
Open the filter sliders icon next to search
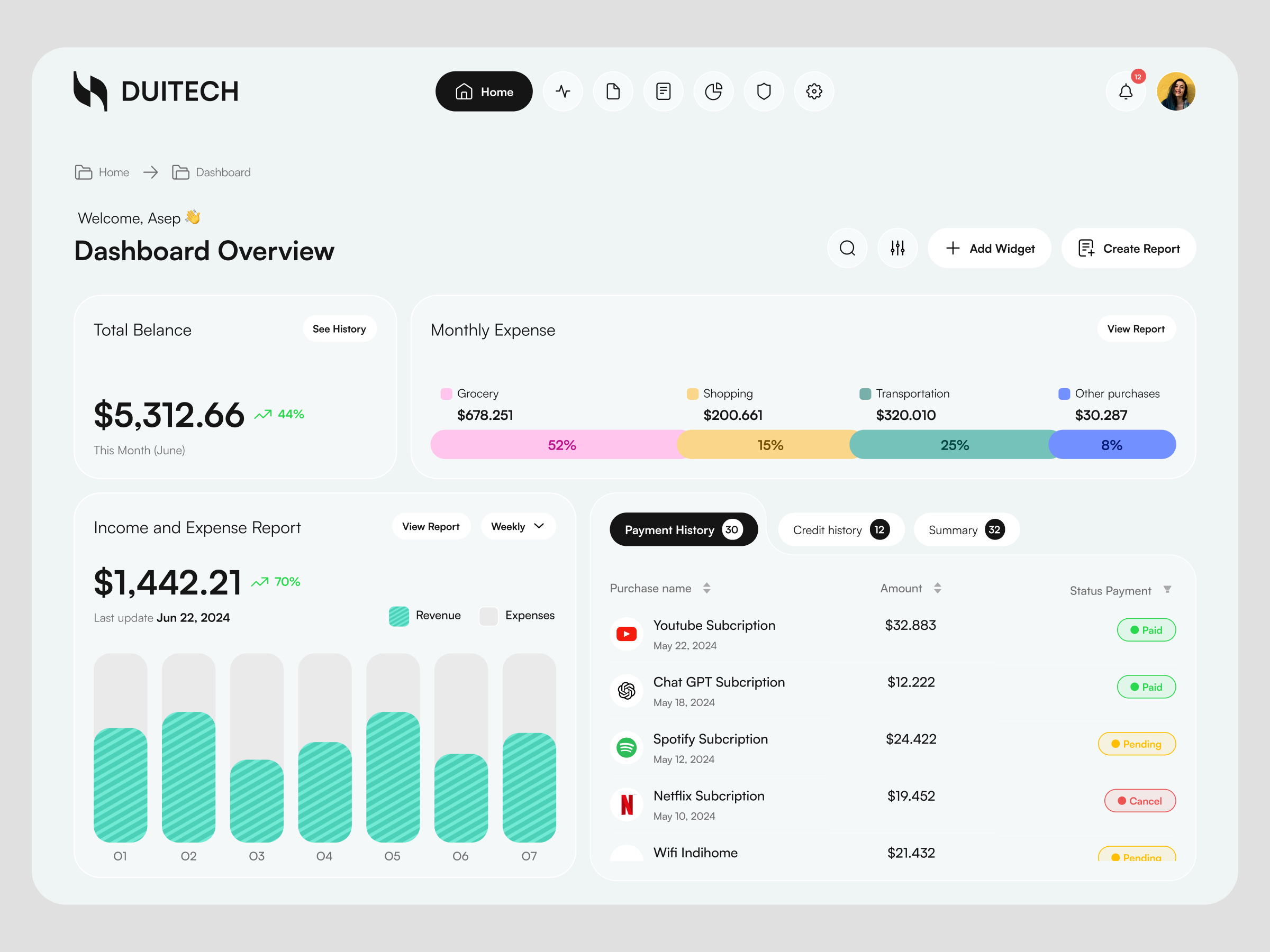(x=897, y=248)
